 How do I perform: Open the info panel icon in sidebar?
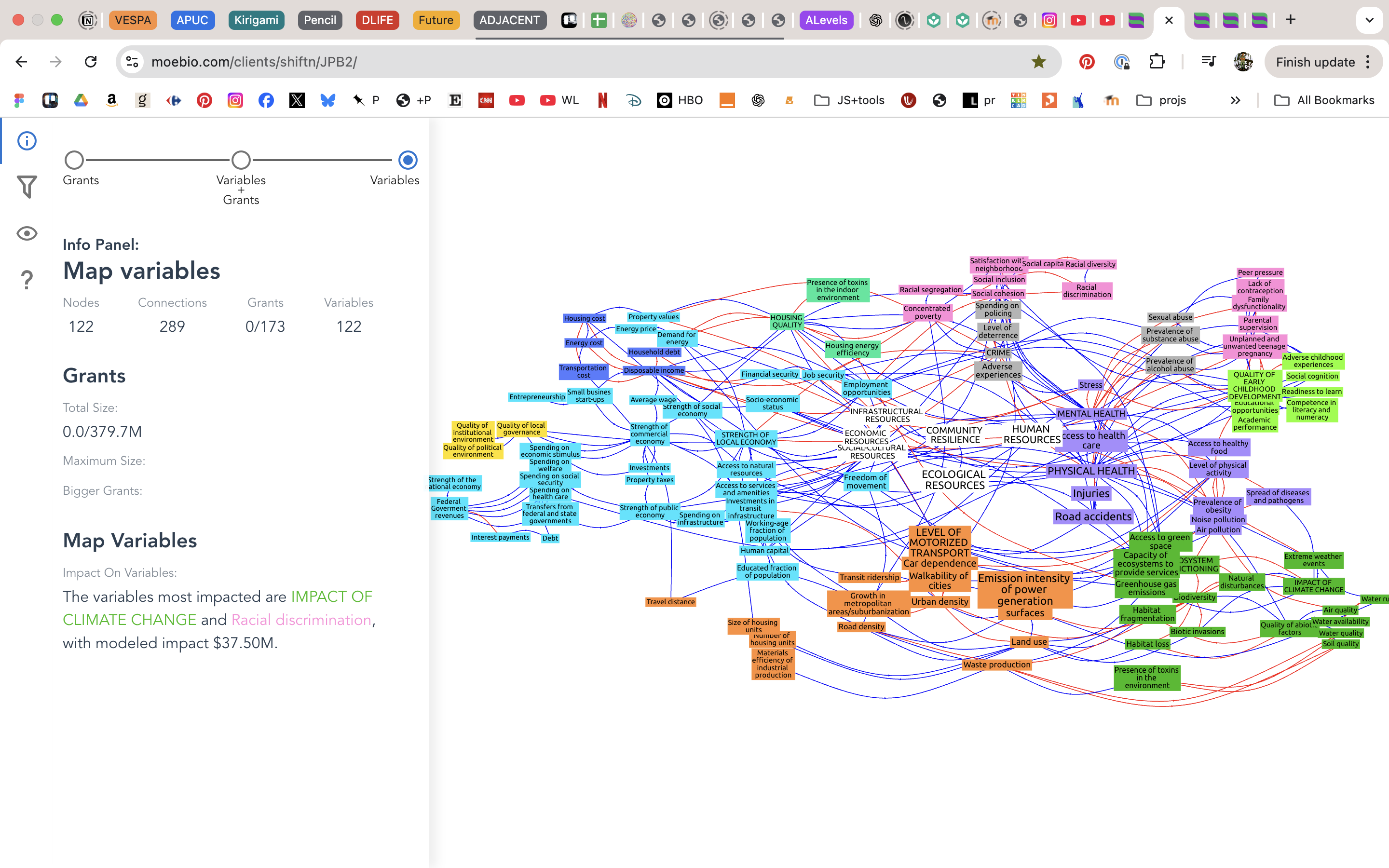pyautogui.click(x=27, y=141)
